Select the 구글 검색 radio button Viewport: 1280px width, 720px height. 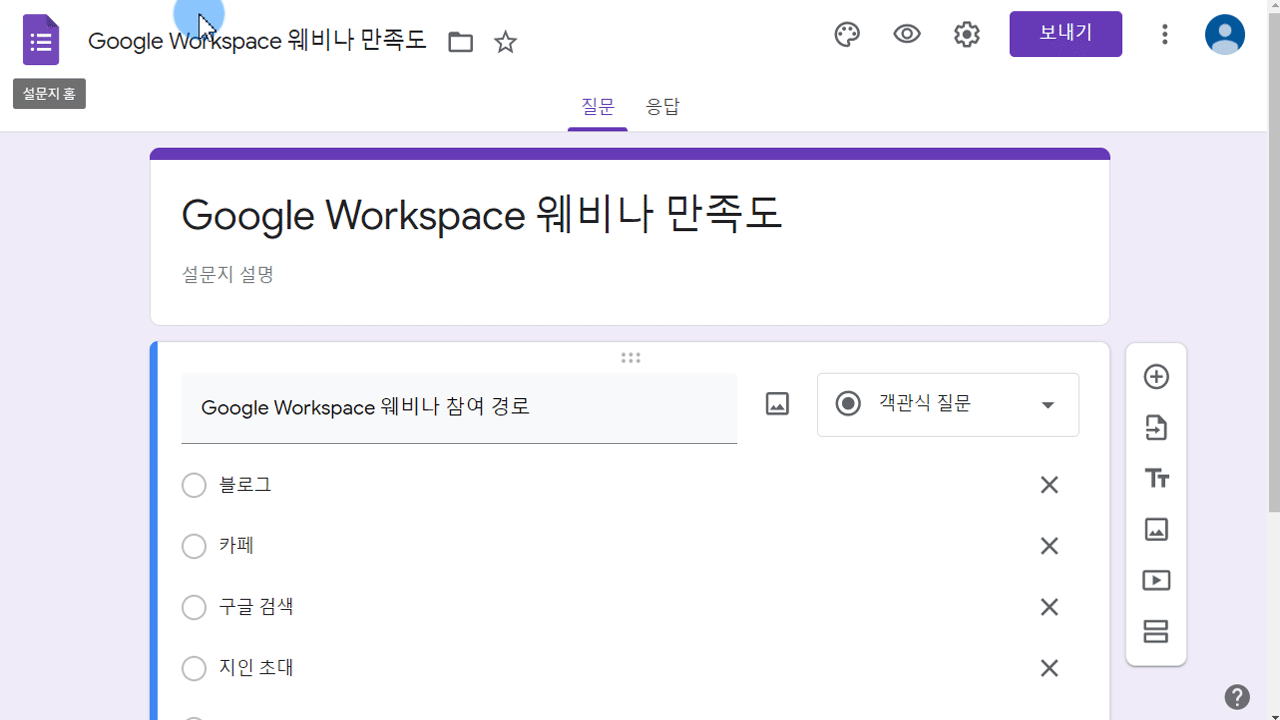click(x=194, y=607)
